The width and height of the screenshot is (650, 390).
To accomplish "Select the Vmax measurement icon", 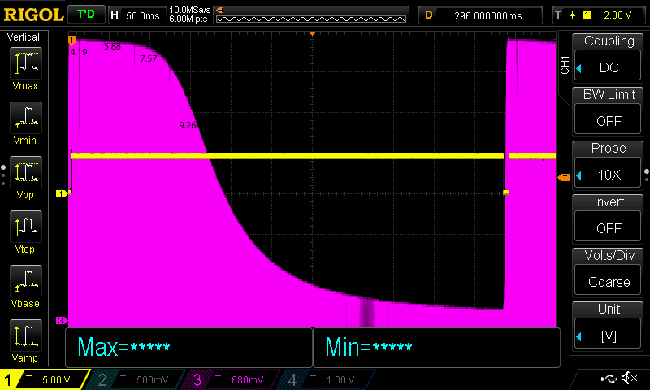I will coord(25,64).
